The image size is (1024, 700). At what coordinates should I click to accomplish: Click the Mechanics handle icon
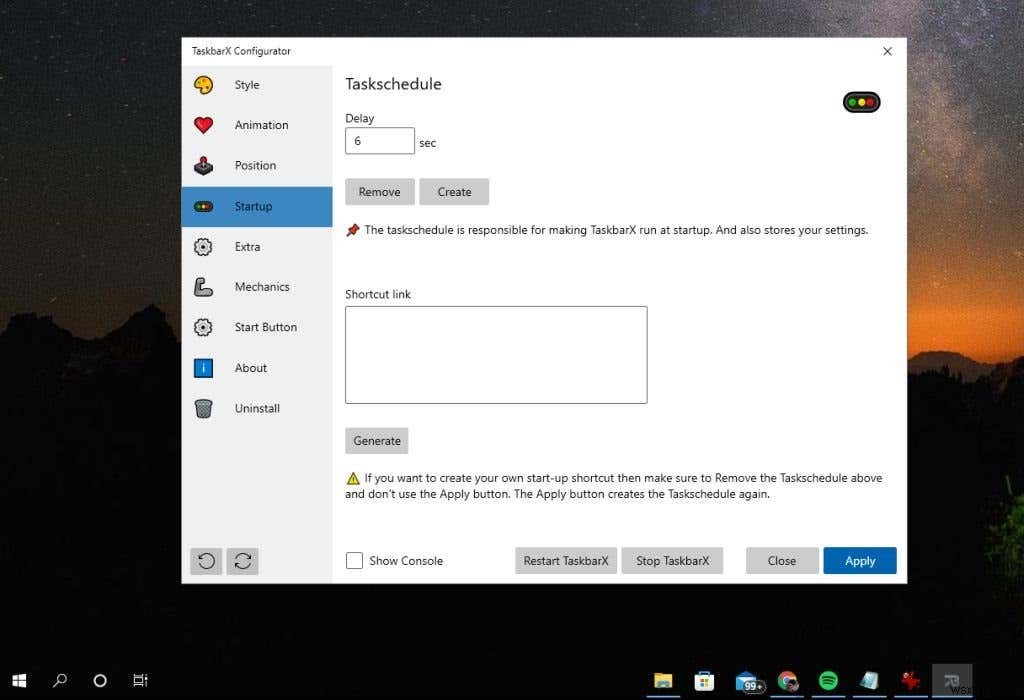204,287
